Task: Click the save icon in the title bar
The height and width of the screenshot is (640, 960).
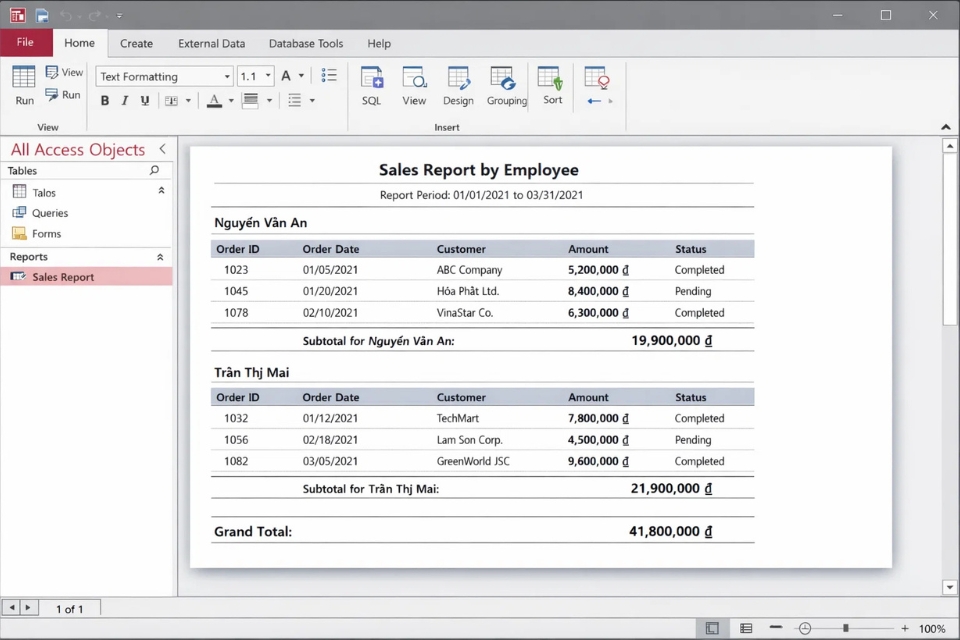Action: point(42,15)
